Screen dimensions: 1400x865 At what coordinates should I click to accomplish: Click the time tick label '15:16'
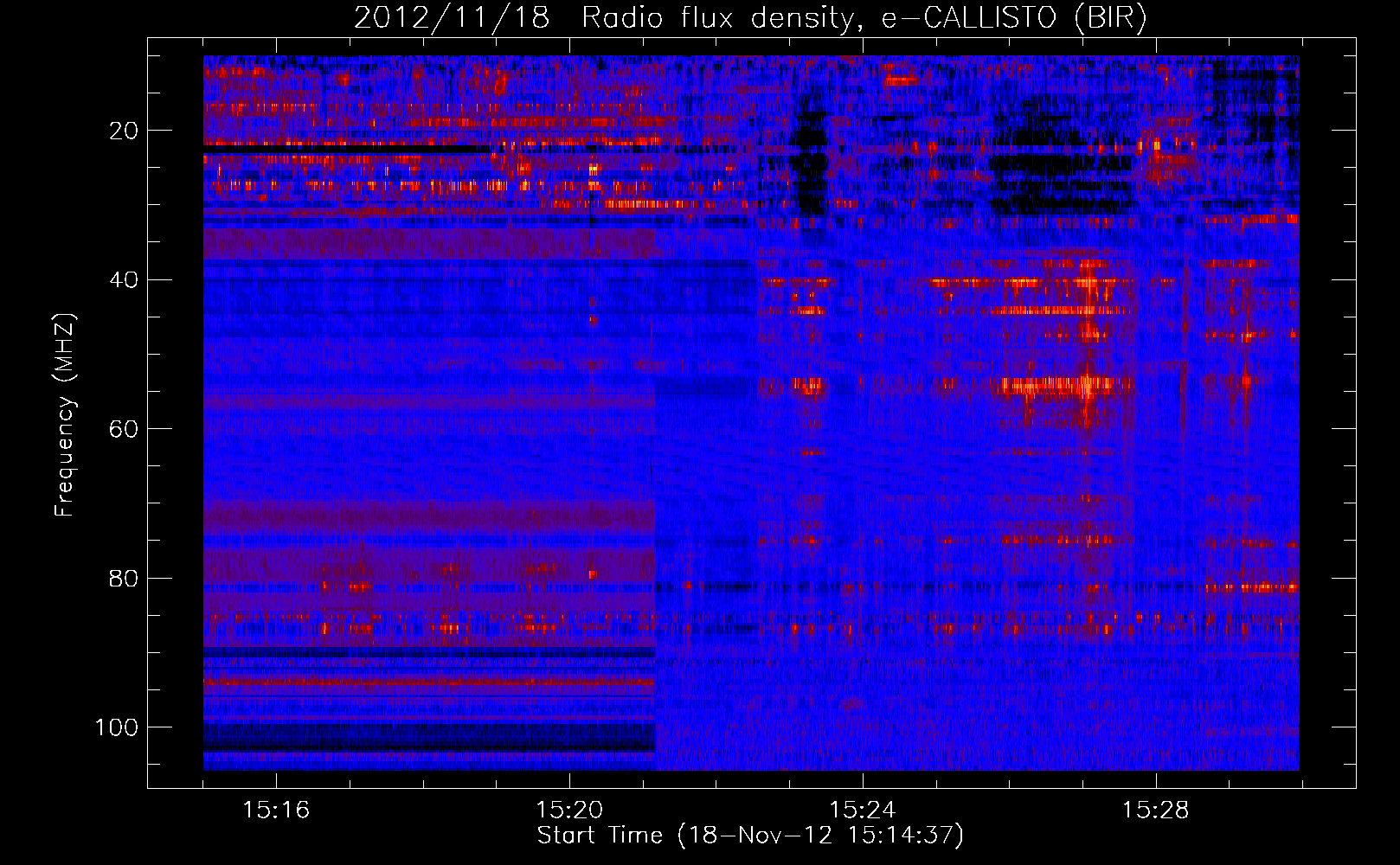point(276,811)
